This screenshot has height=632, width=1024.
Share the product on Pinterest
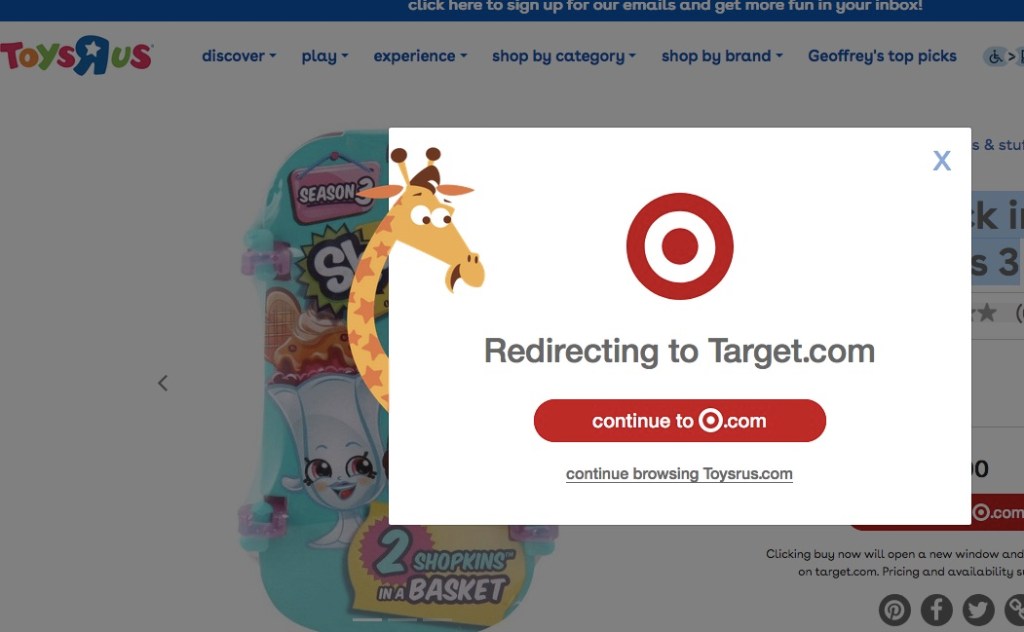tap(894, 610)
